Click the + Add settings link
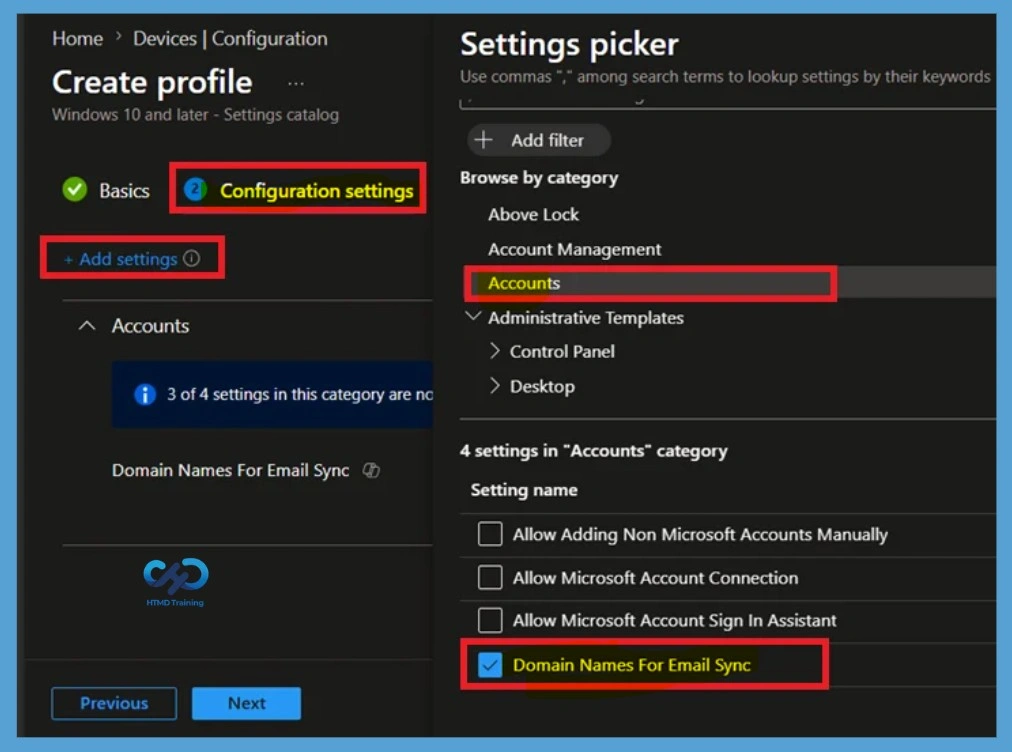Image resolution: width=1012 pixels, height=752 pixels. point(121,259)
